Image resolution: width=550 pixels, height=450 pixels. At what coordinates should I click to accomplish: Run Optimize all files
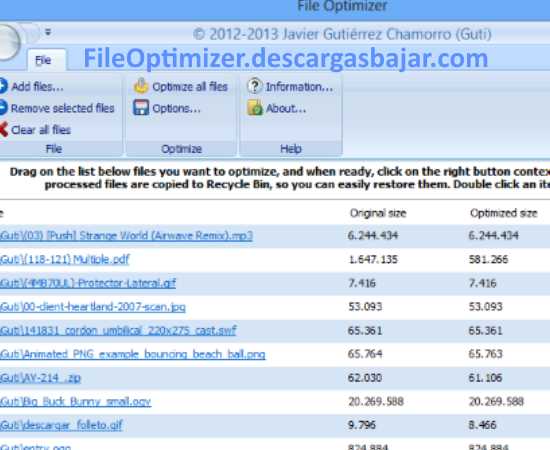tap(190, 87)
